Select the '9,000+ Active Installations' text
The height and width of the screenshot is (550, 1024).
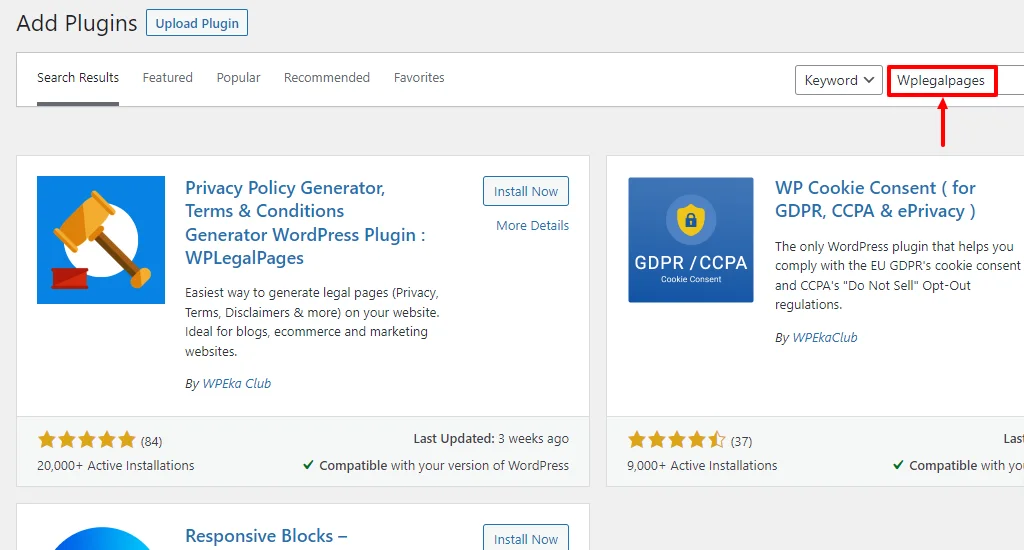point(702,466)
